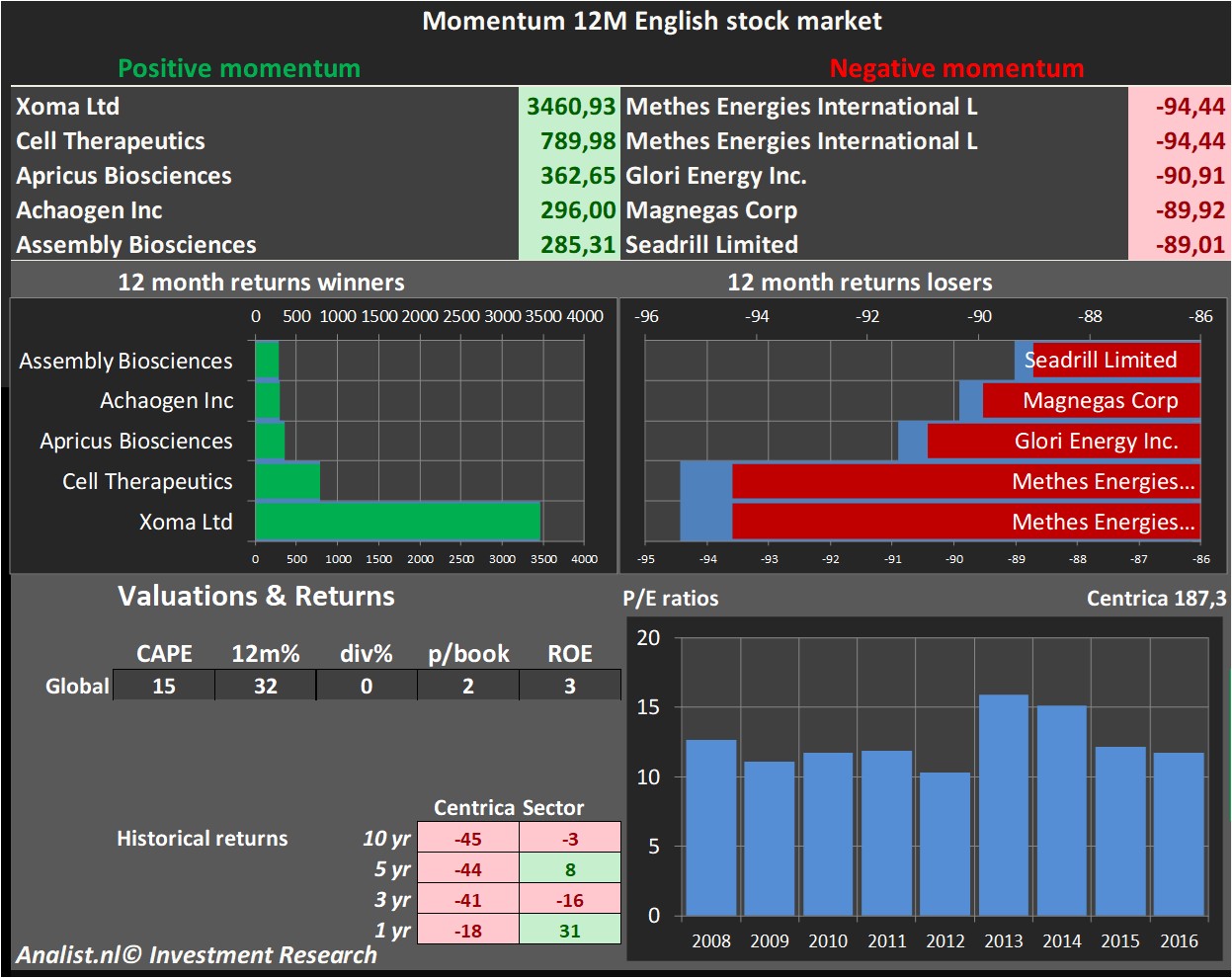Click the Positive momentum heading

(239, 68)
